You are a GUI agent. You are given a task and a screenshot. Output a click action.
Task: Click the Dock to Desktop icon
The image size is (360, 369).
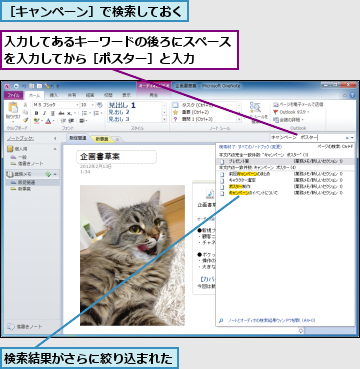point(31,86)
